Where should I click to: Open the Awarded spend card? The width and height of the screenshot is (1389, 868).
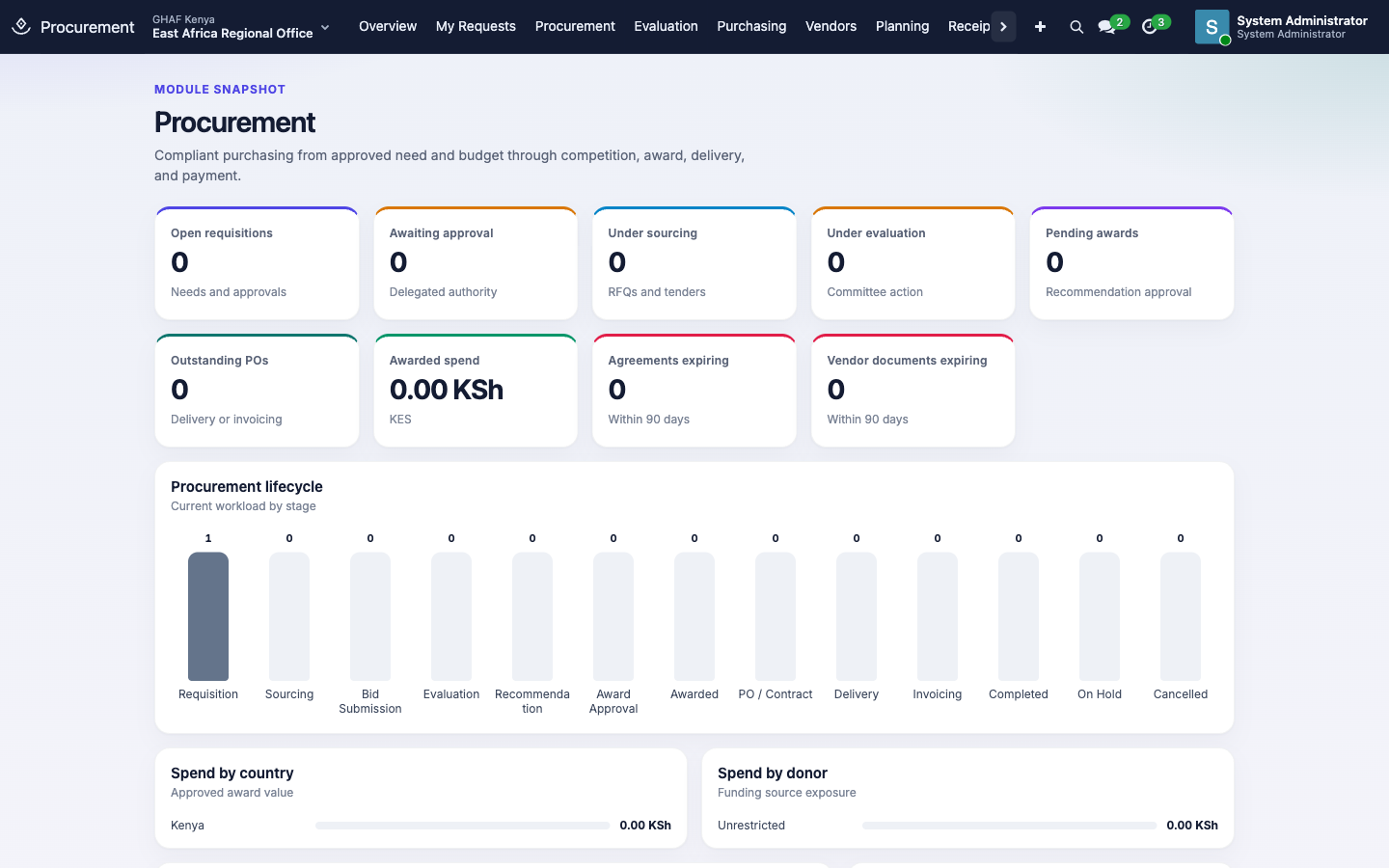pos(476,391)
